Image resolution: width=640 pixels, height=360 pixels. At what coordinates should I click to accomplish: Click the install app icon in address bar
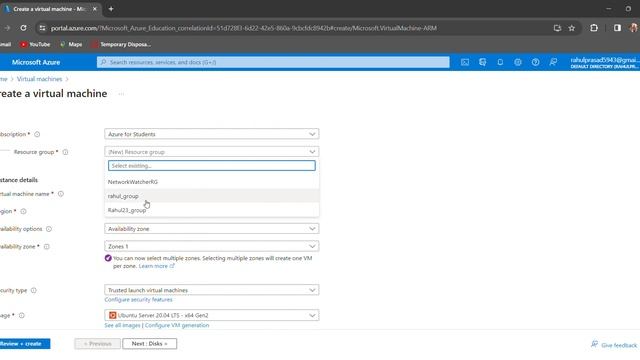pos(557,28)
